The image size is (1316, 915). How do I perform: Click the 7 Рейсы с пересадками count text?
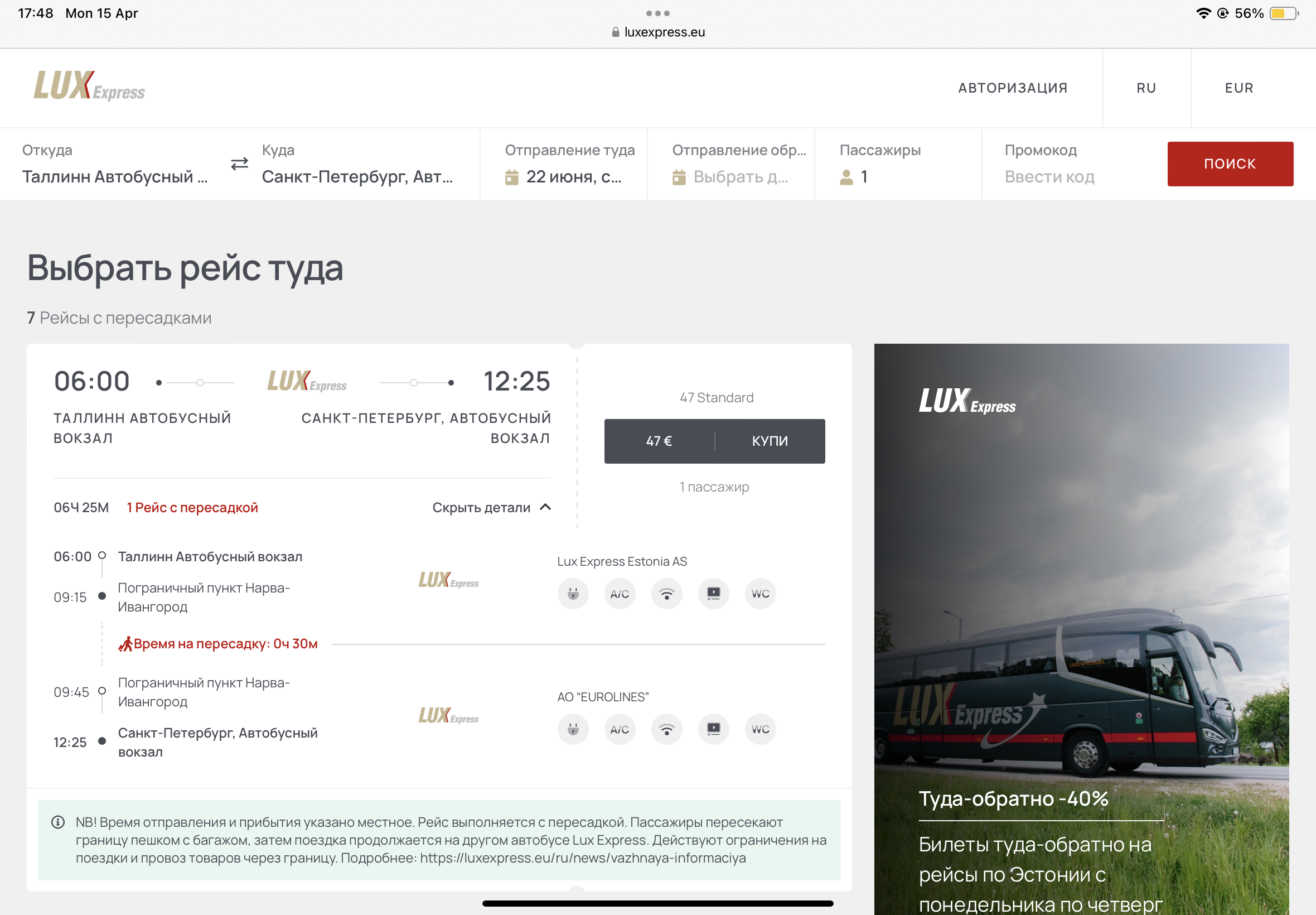point(119,317)
